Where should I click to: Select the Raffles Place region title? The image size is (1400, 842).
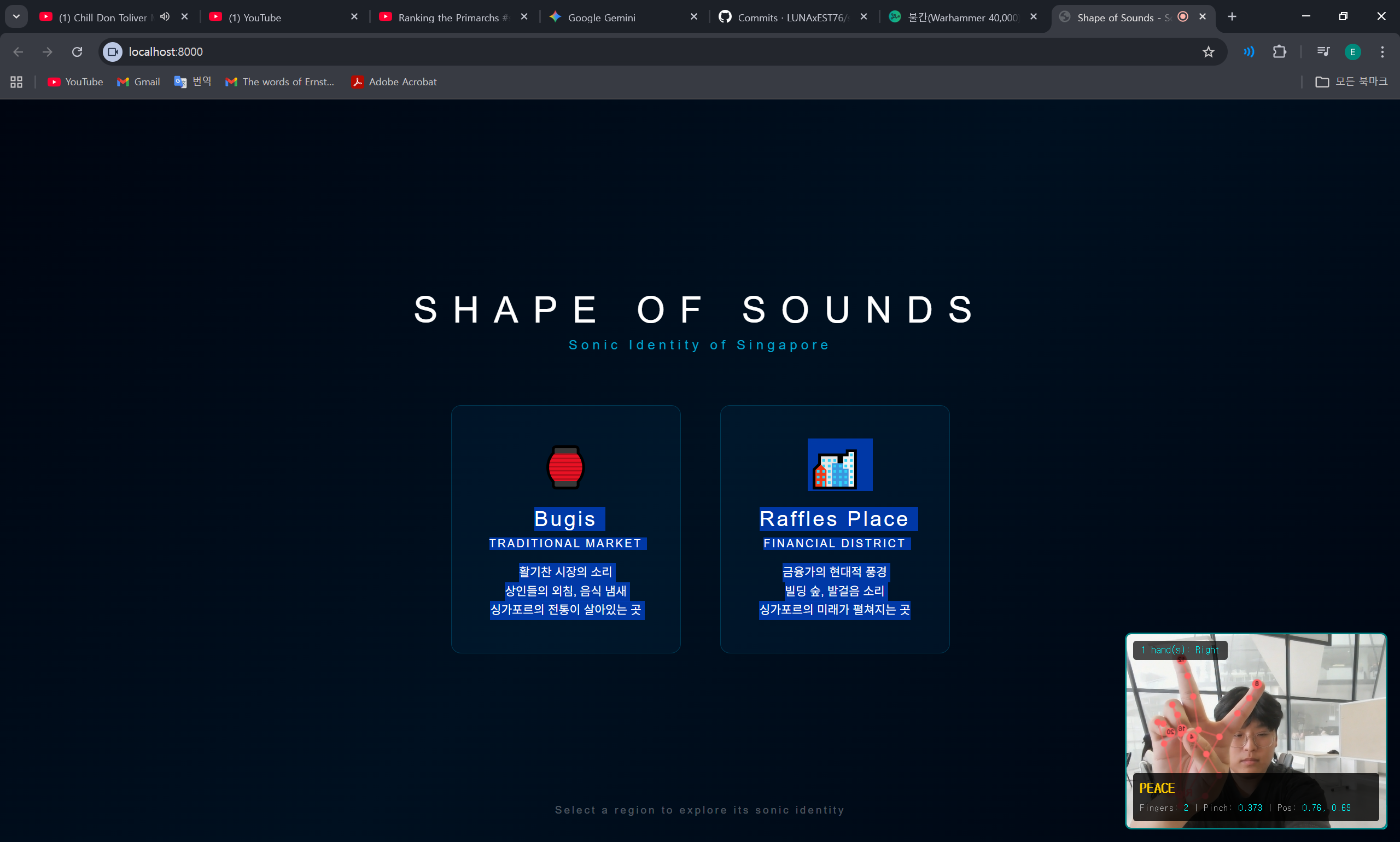834,519
